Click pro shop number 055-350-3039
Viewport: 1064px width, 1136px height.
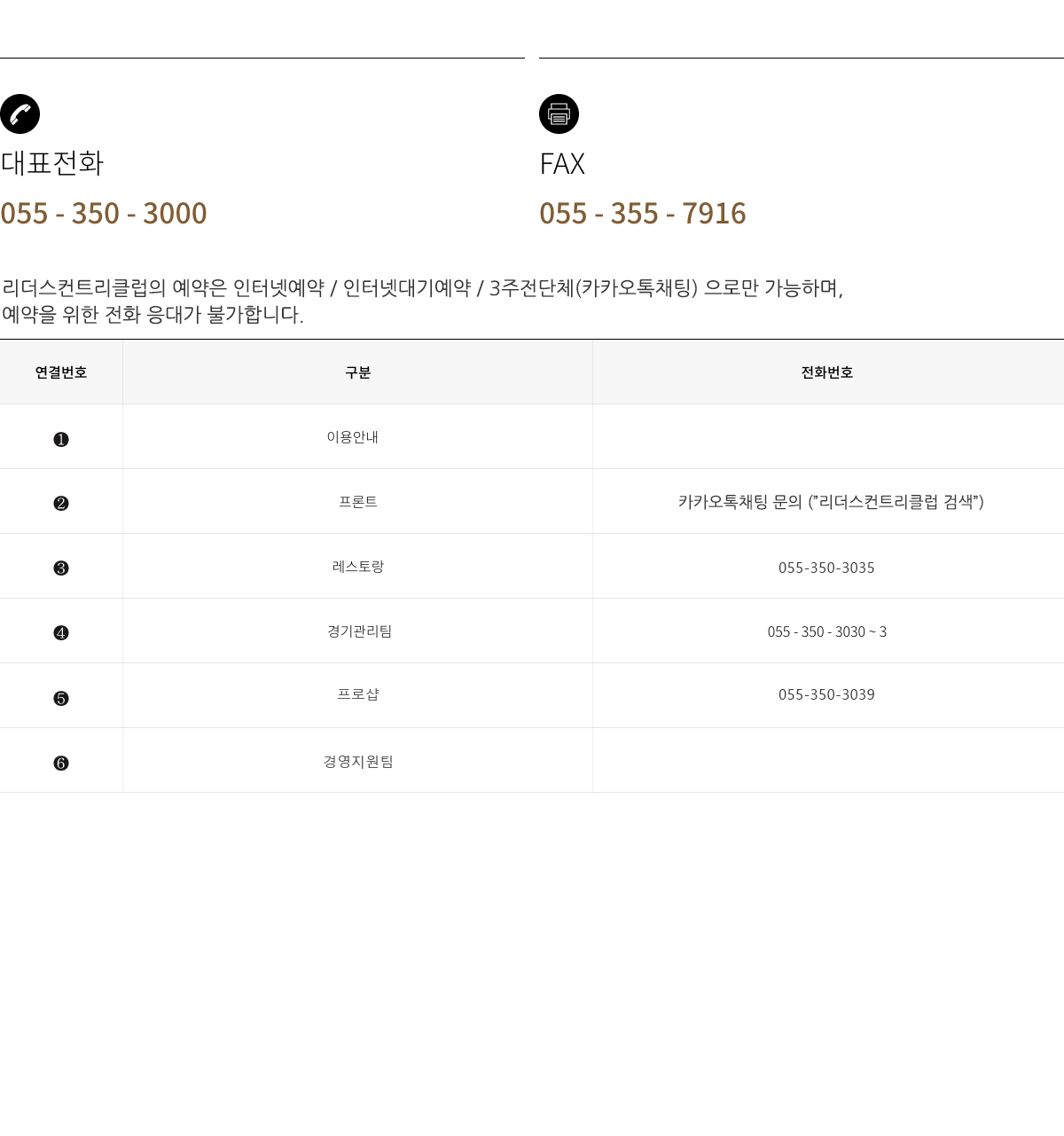coord(826,694)
